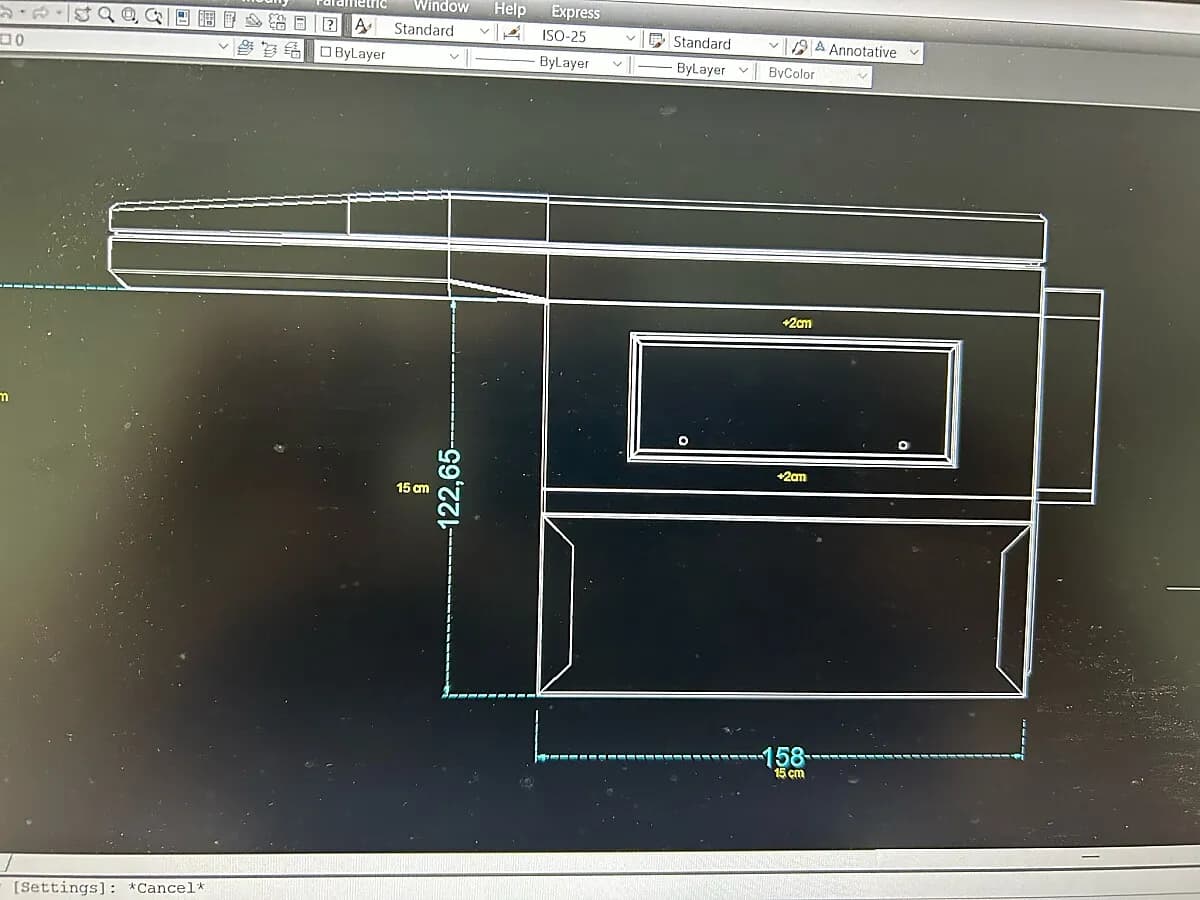
Task: Select the 158 dimension text
Action: 783,756
